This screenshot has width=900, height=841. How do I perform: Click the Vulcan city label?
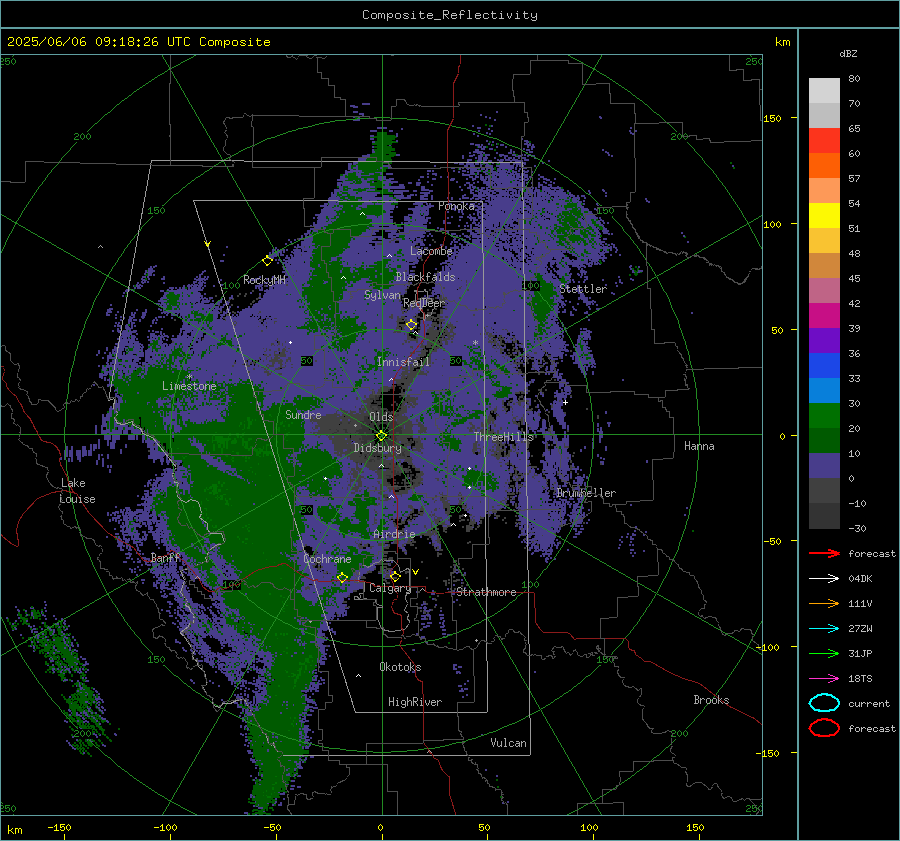coord(508,743)
